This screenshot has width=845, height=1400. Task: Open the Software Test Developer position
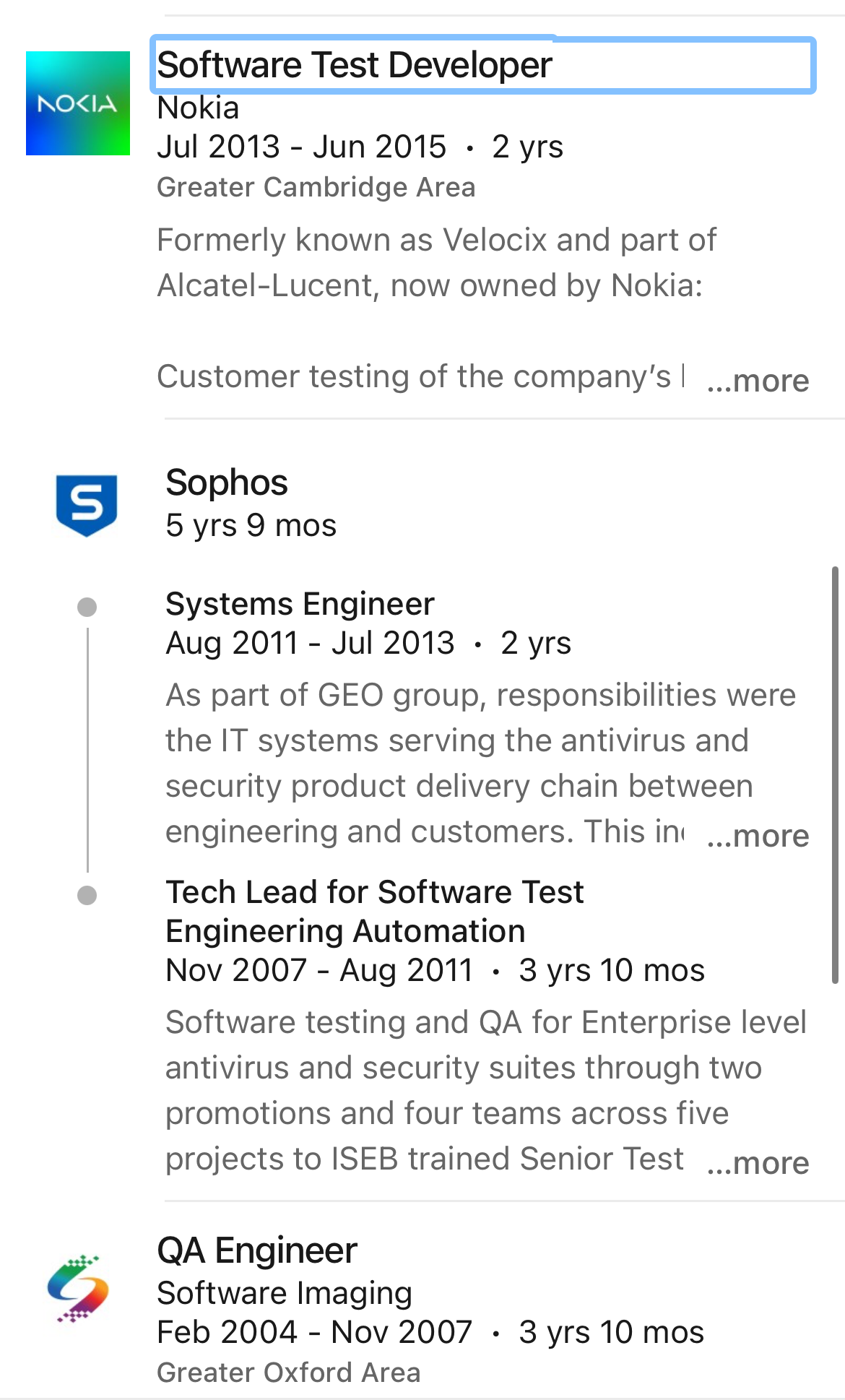coord(355,65)
